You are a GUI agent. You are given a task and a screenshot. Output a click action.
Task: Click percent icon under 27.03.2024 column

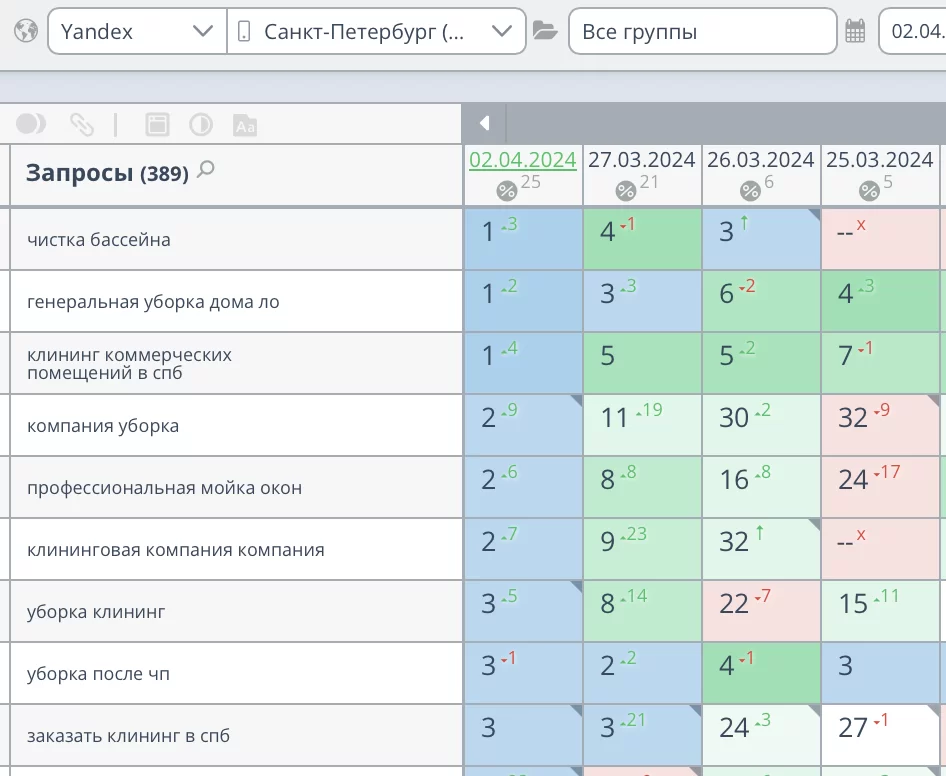(x=625, y=190)
